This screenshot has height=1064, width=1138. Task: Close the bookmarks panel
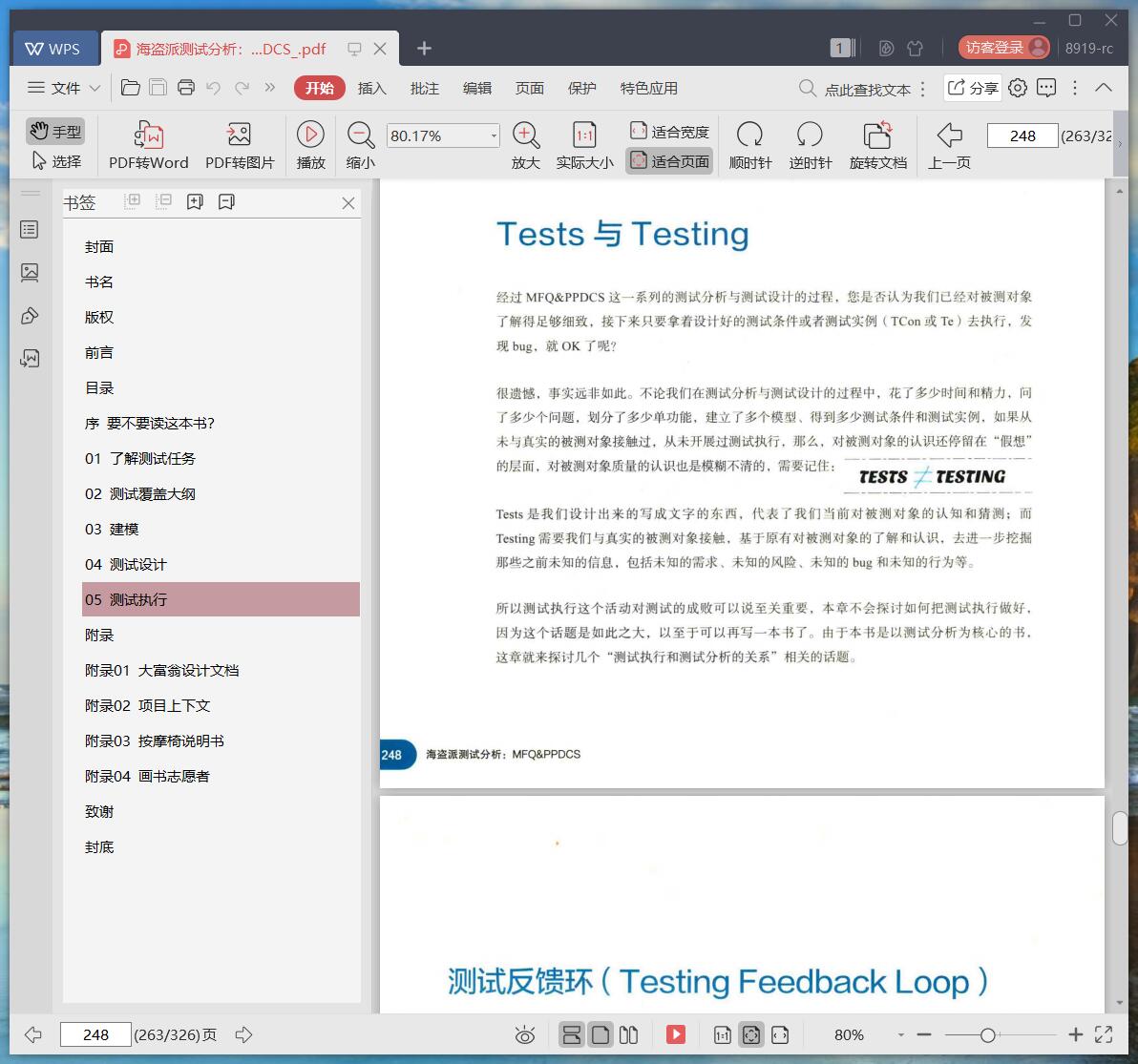click(x=348, y=203)
